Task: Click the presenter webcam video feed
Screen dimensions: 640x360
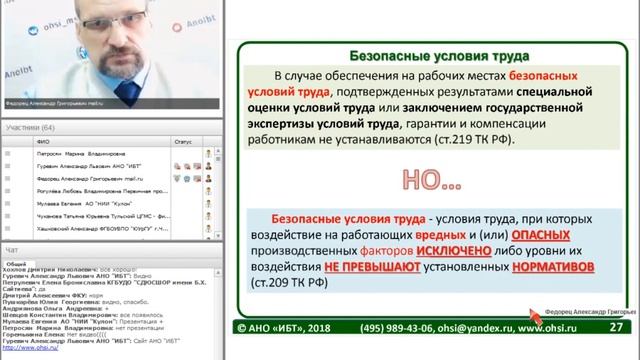Action: click(112, 54)
